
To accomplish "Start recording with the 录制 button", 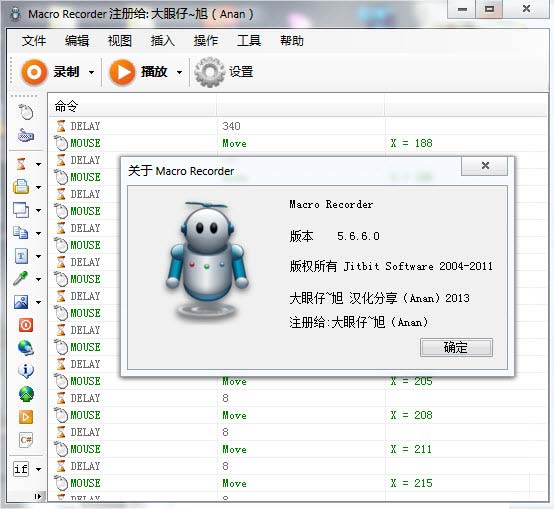I will [50, 72].
